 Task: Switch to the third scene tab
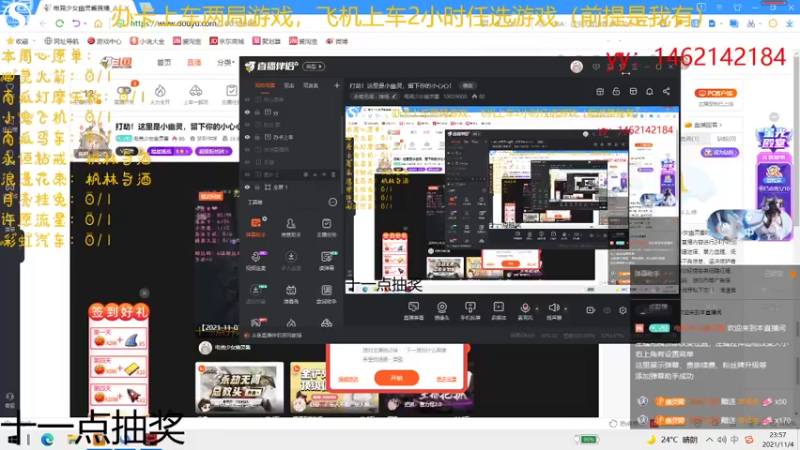310,85
